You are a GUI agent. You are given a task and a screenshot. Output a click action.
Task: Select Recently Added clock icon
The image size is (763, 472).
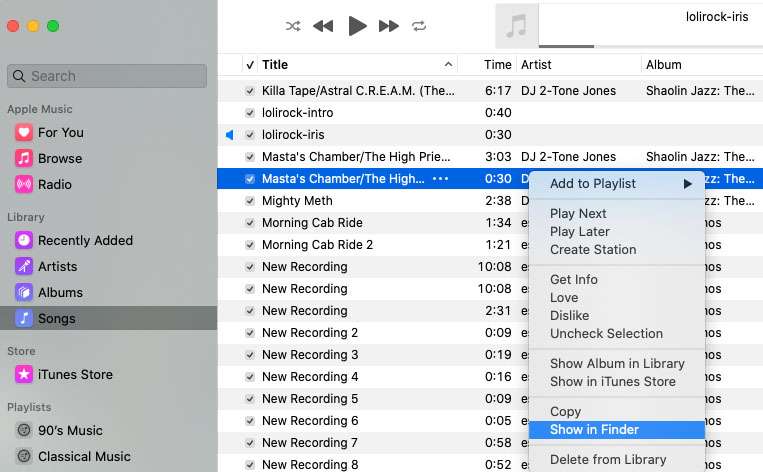click(x=24, y=240)
